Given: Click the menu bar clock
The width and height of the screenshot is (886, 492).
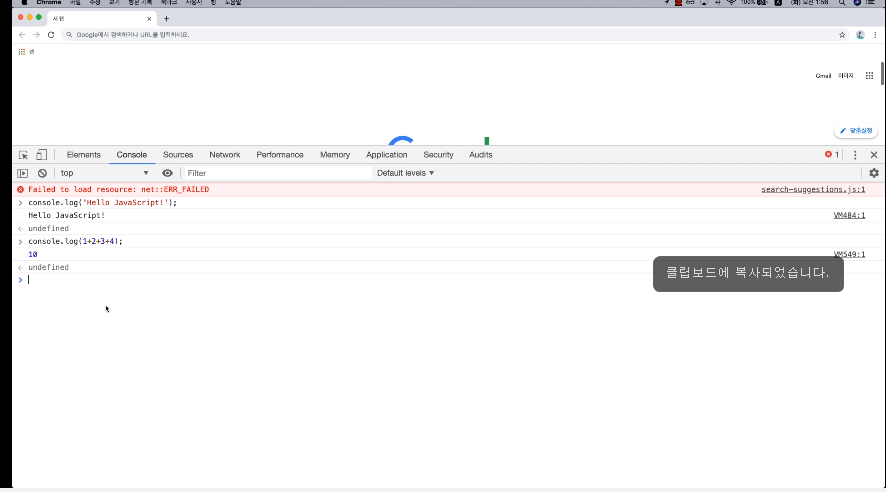Looking at the screenshot, I should [810, 3].
